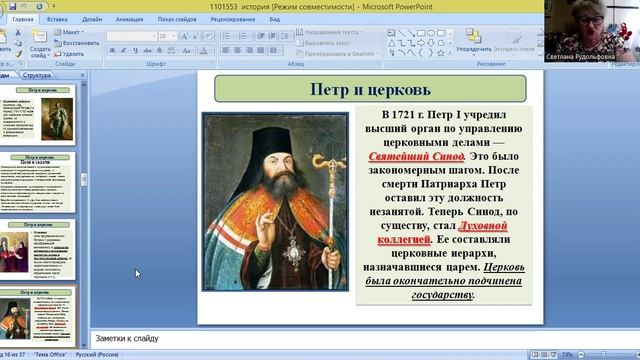Click the Восстановить slide button
640x360 pixels.
click(x=77, y=43)
